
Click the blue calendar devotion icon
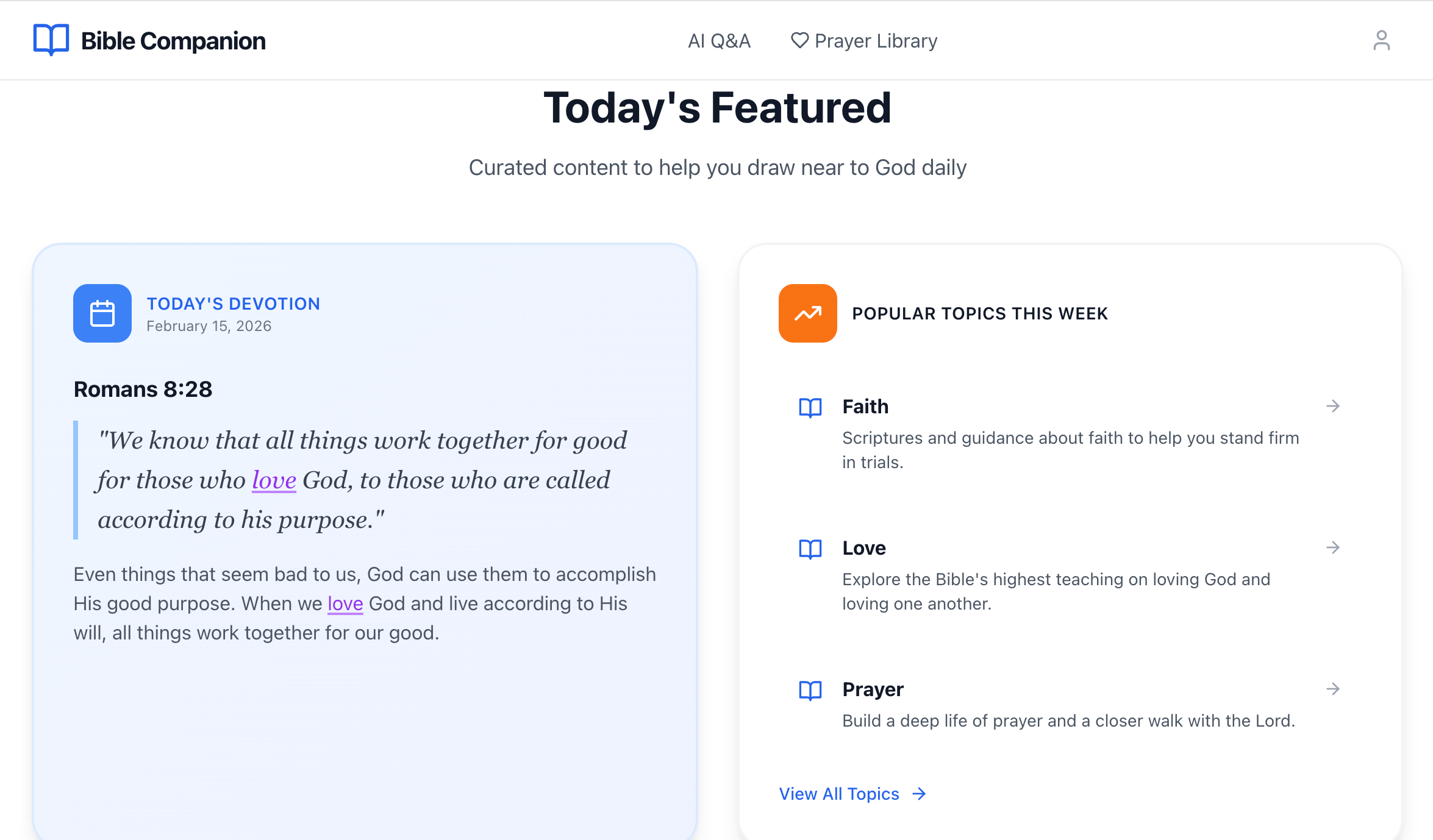(102, 313)
